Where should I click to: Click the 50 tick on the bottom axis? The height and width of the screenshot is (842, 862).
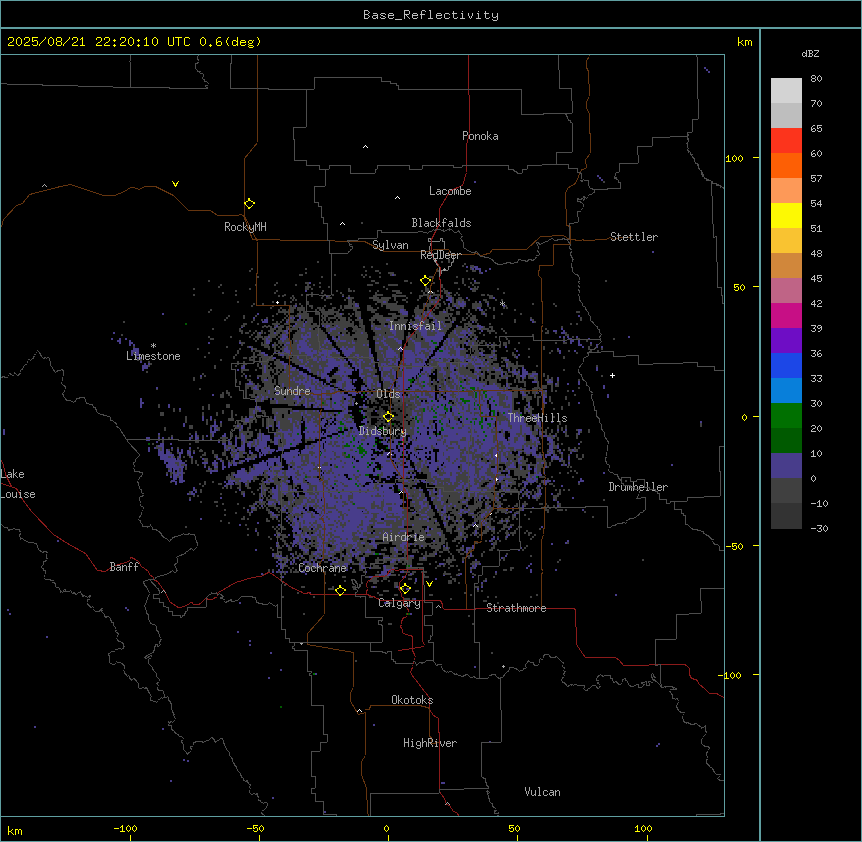click(x=514, y=828)
